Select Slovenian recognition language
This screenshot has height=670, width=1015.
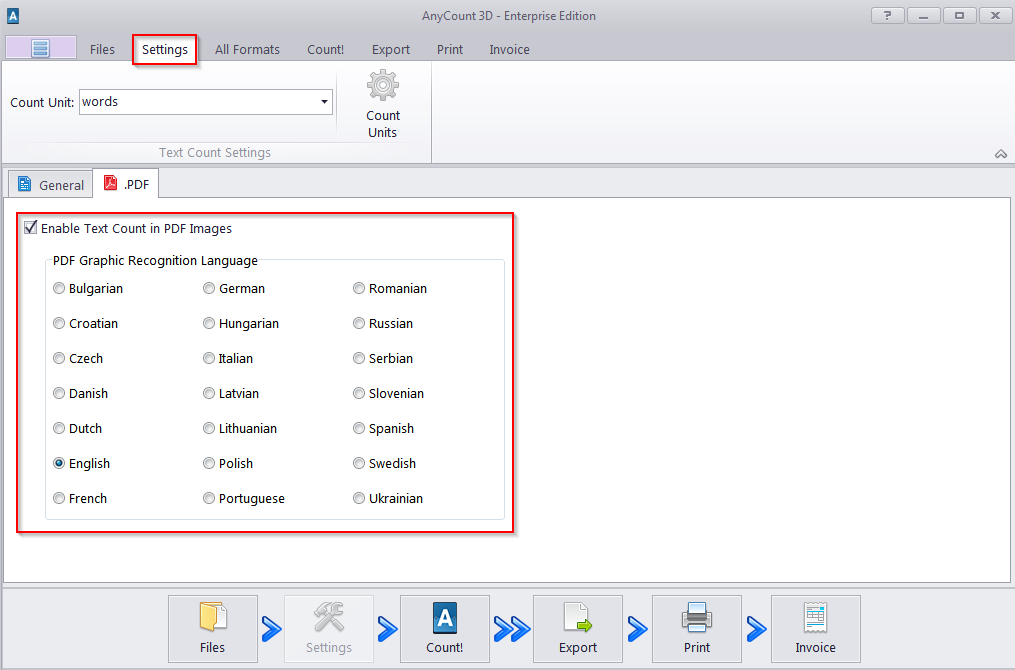(388, 393)
